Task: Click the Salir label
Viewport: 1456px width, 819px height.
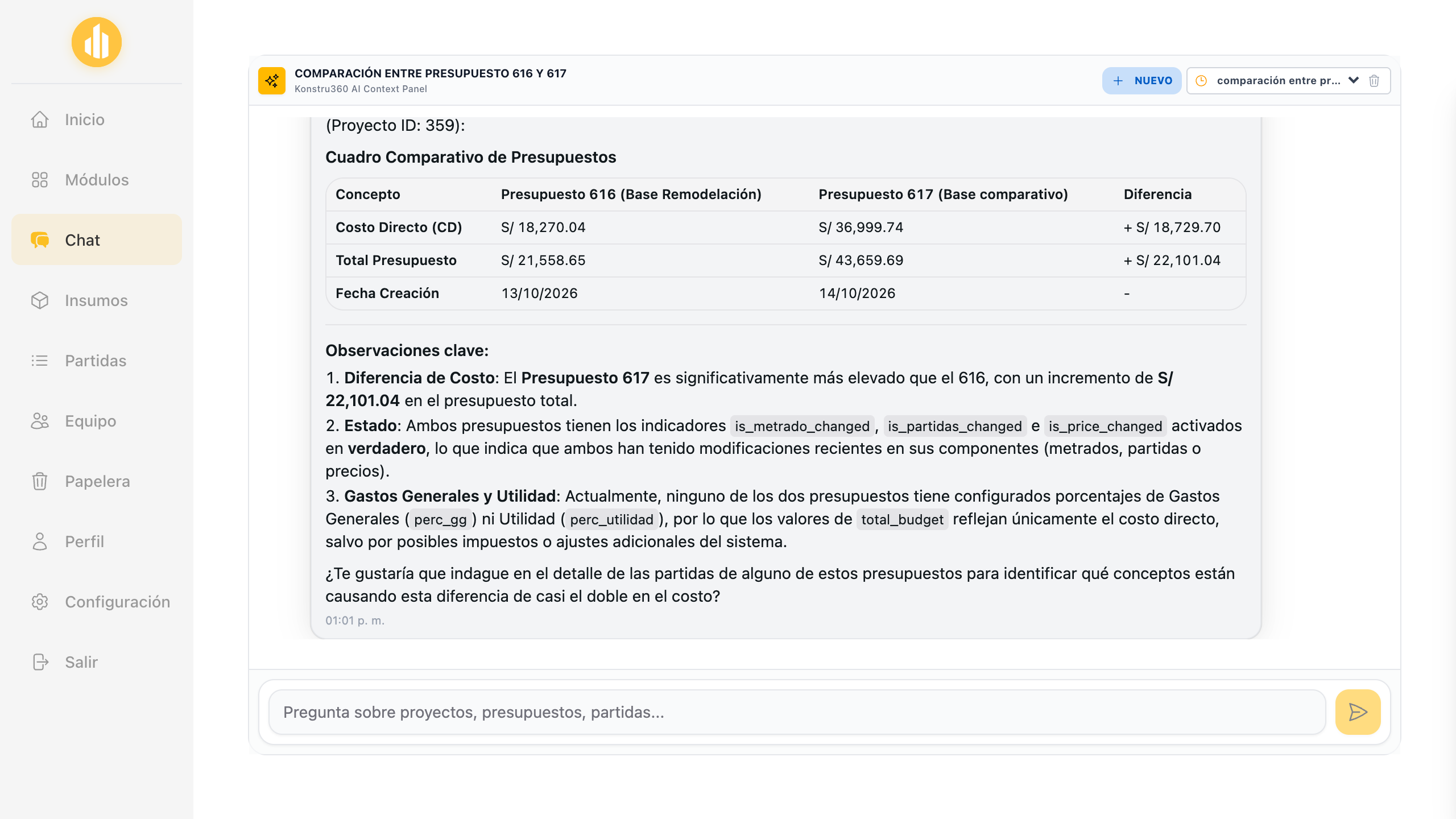Action: 81,662
